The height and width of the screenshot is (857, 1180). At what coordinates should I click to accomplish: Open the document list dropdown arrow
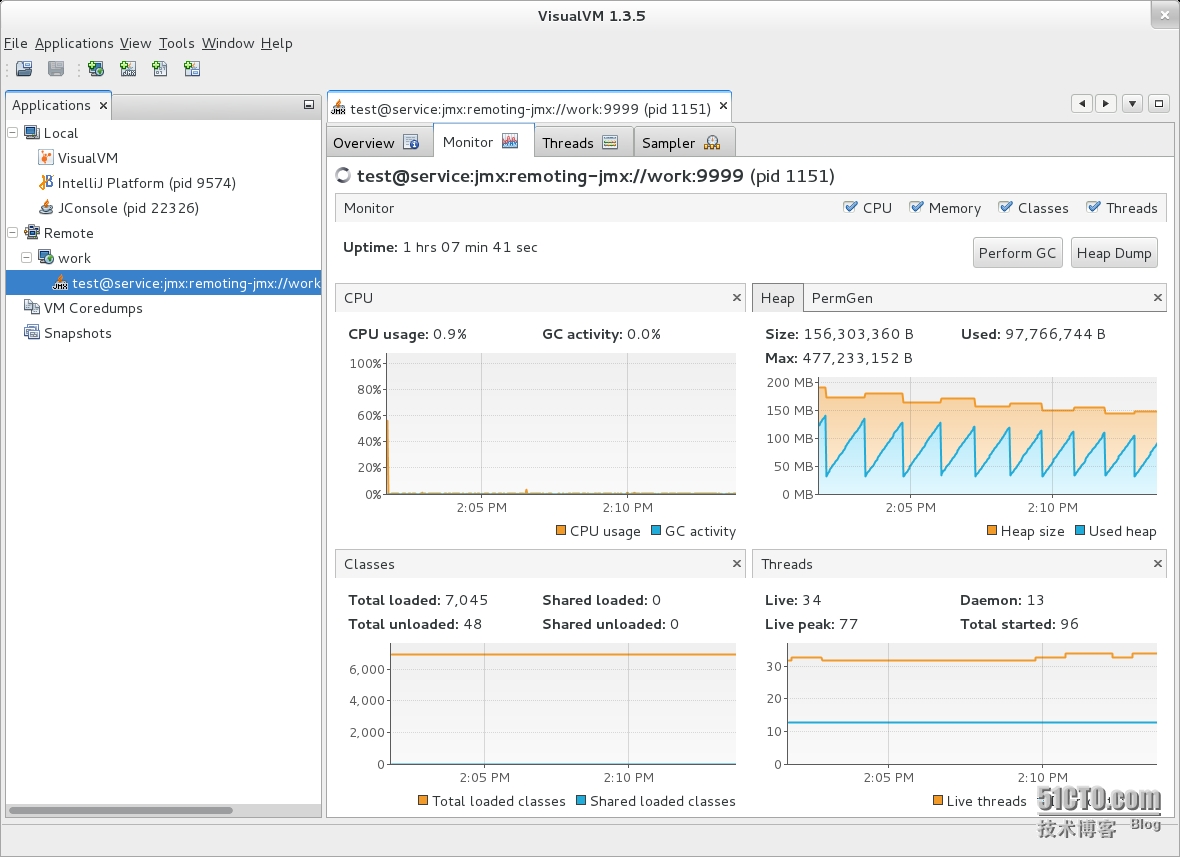(x=1132, y=103)
